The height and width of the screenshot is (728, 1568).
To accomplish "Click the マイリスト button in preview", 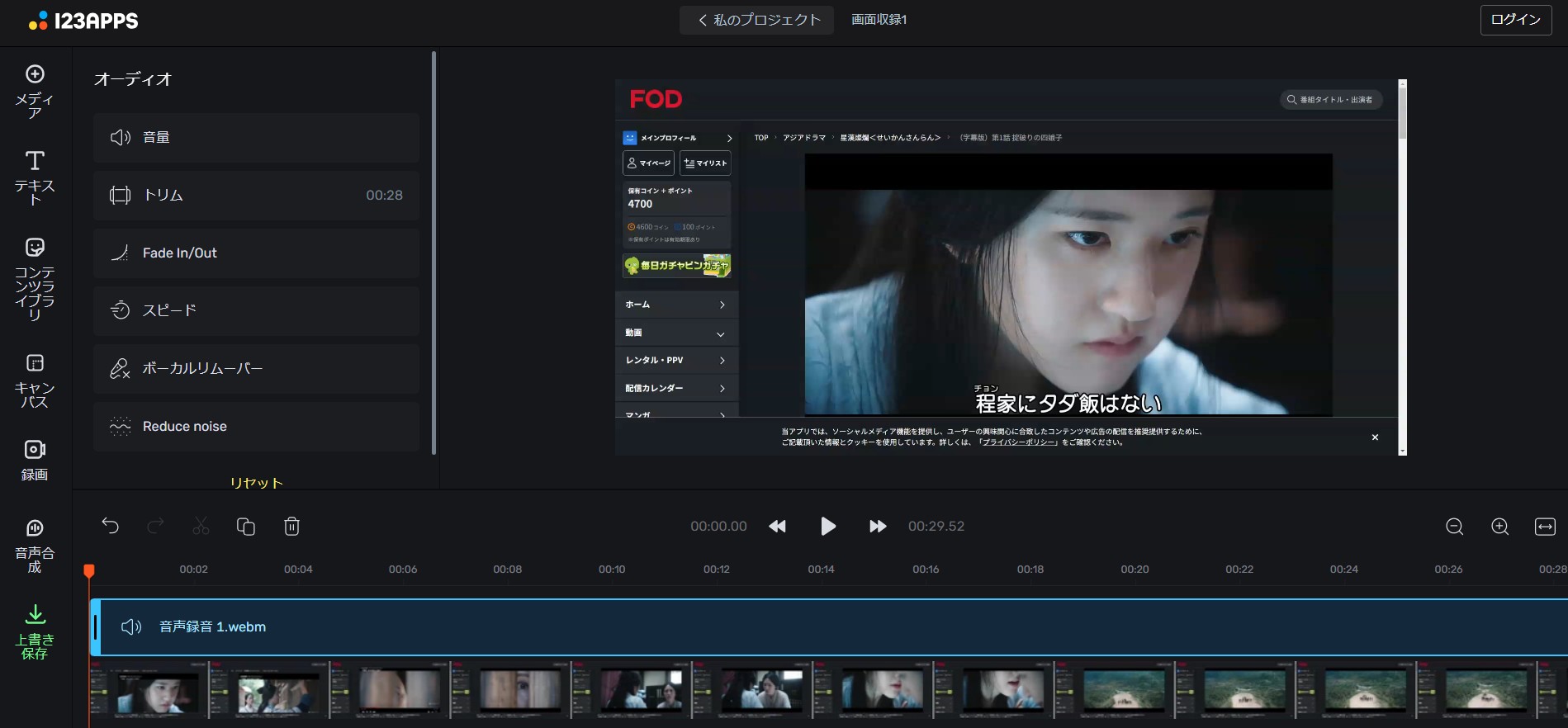I will coord(705,163).
